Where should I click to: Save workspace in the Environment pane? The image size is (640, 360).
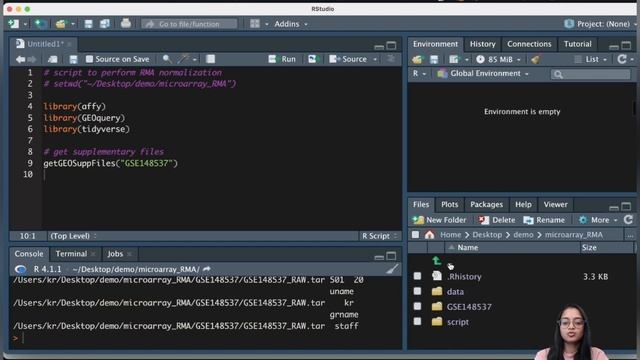coord(434,60)
